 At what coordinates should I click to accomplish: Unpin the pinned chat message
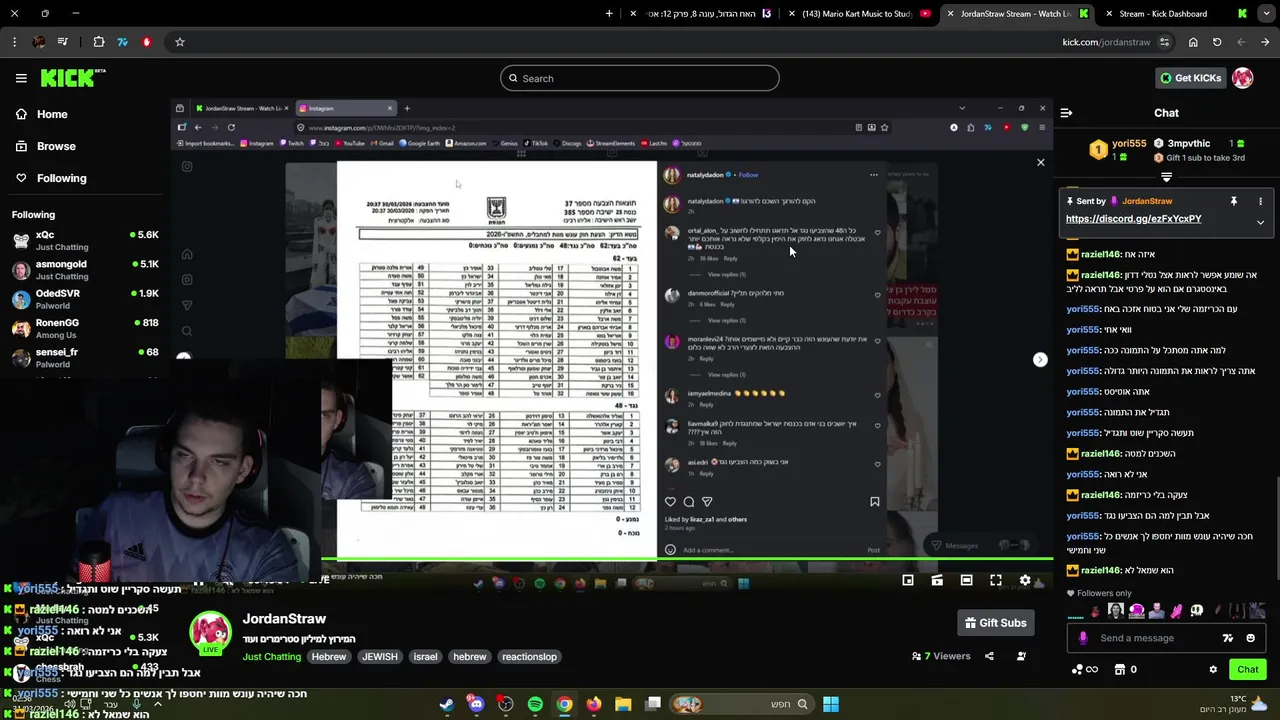click(1234, 201)
